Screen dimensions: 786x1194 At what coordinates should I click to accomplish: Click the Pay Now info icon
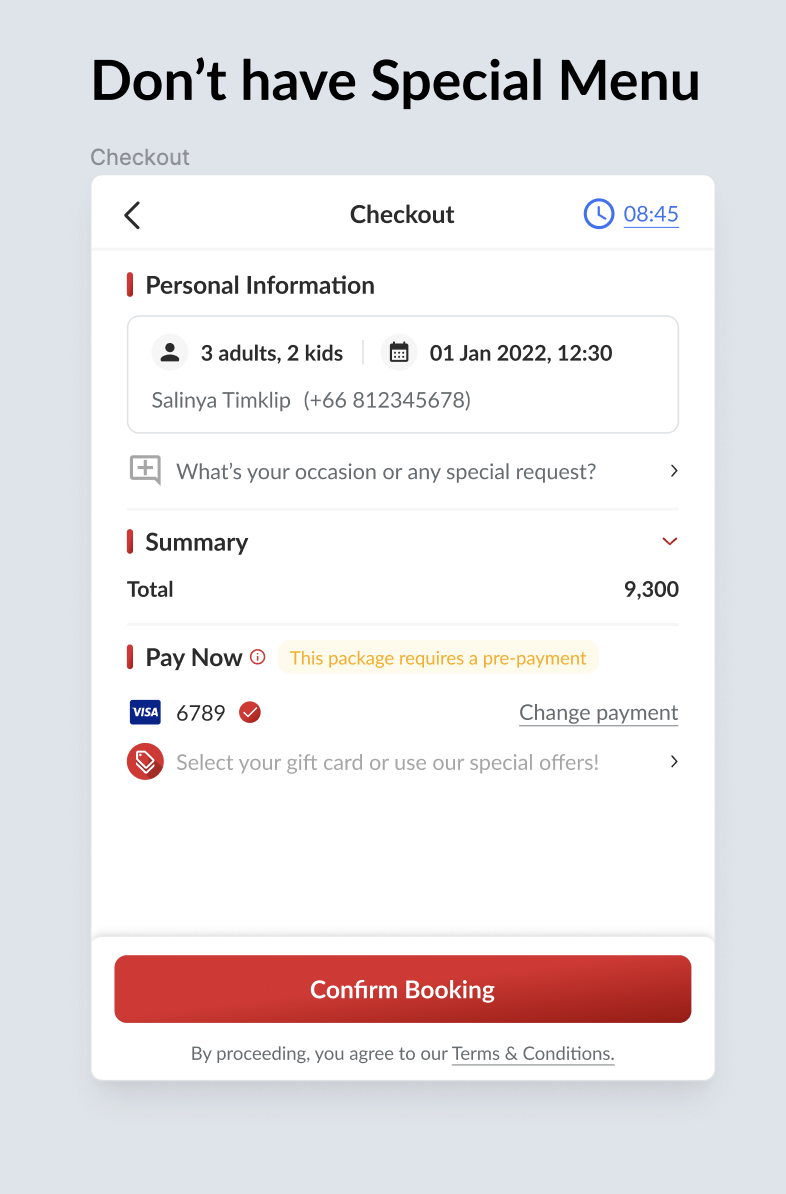[x=258, y=657]
